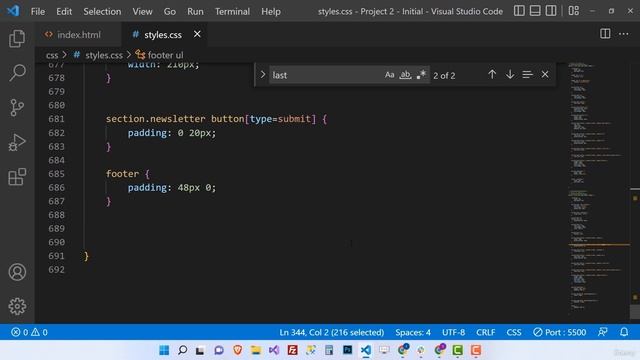Expand the css folder breadcrumb
Image resolution: width=640 pixels, height=360 pixels.
pyautogui.click(x=52, y=55)
